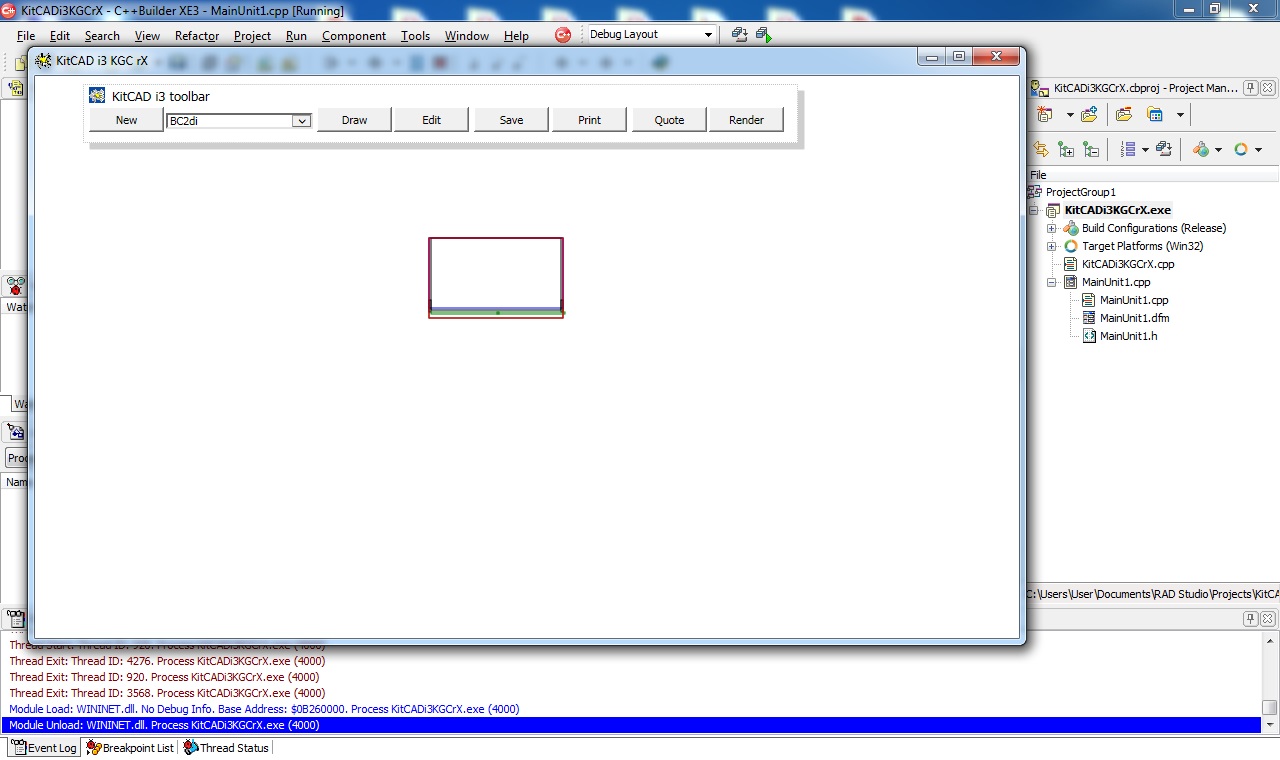Click the drawn rectangle in KitCAD canvas
The image size is (1280, 760).
496,277
